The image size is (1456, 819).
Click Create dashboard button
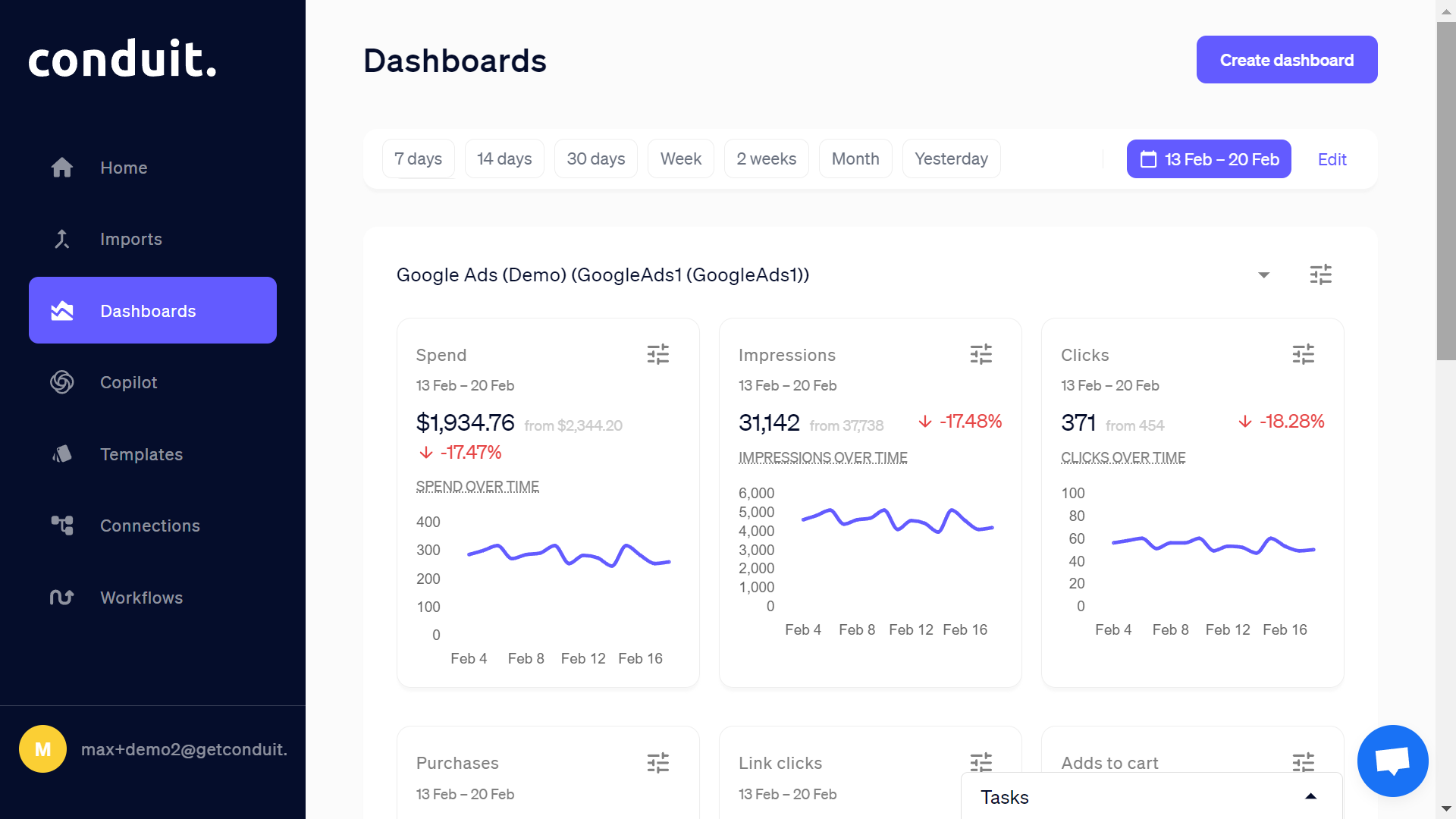pyautogui.click(x=1287, y=59)
